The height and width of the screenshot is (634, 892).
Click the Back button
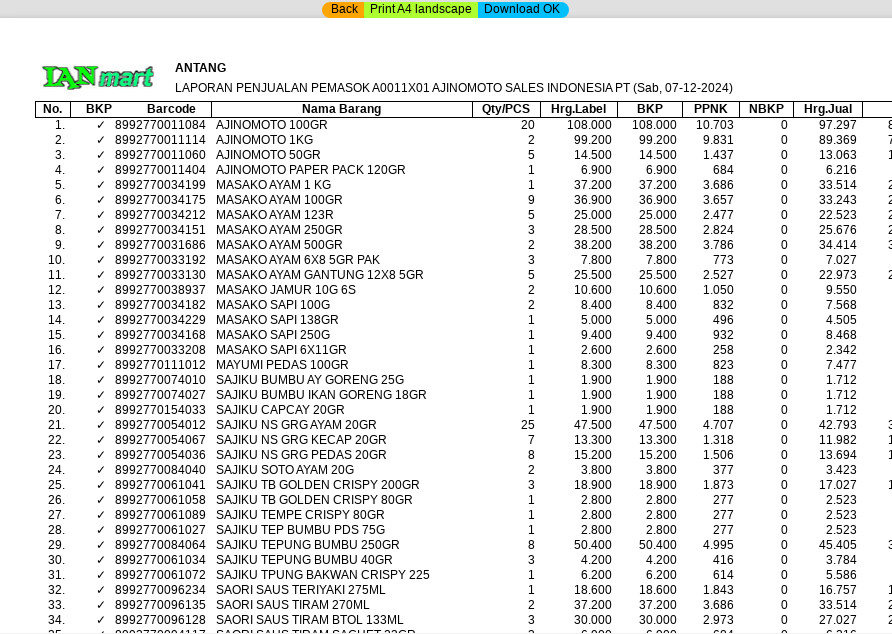tap(343, 9)
